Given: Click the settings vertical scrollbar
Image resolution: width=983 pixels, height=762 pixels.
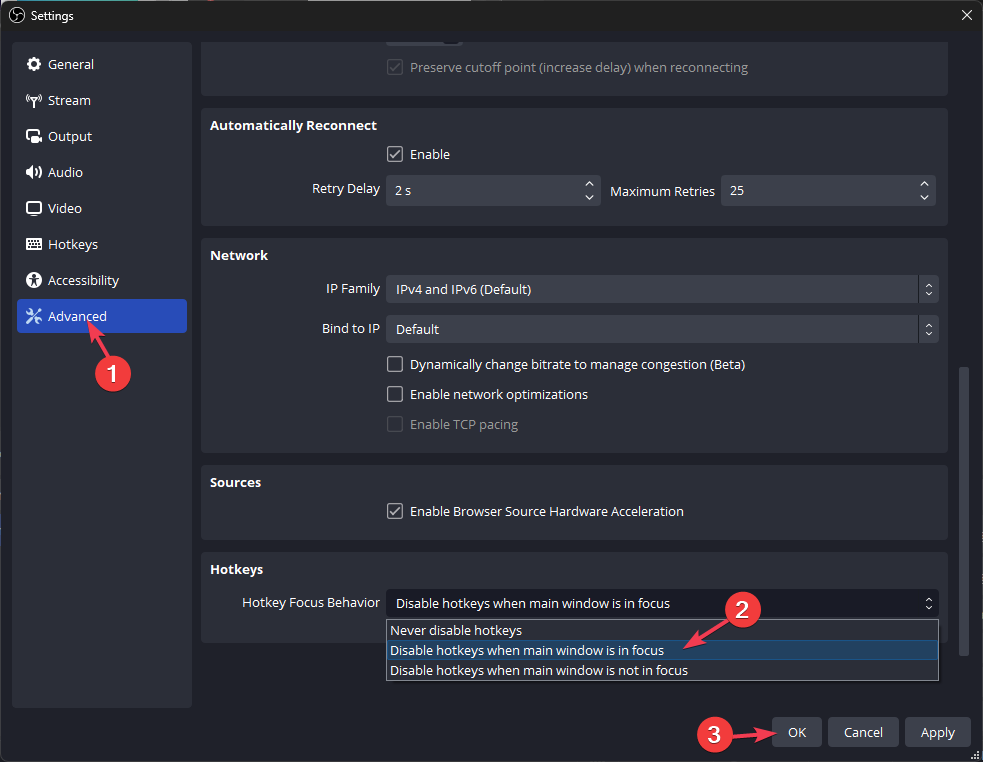Looking at the screenshot, I should [964, 510].
